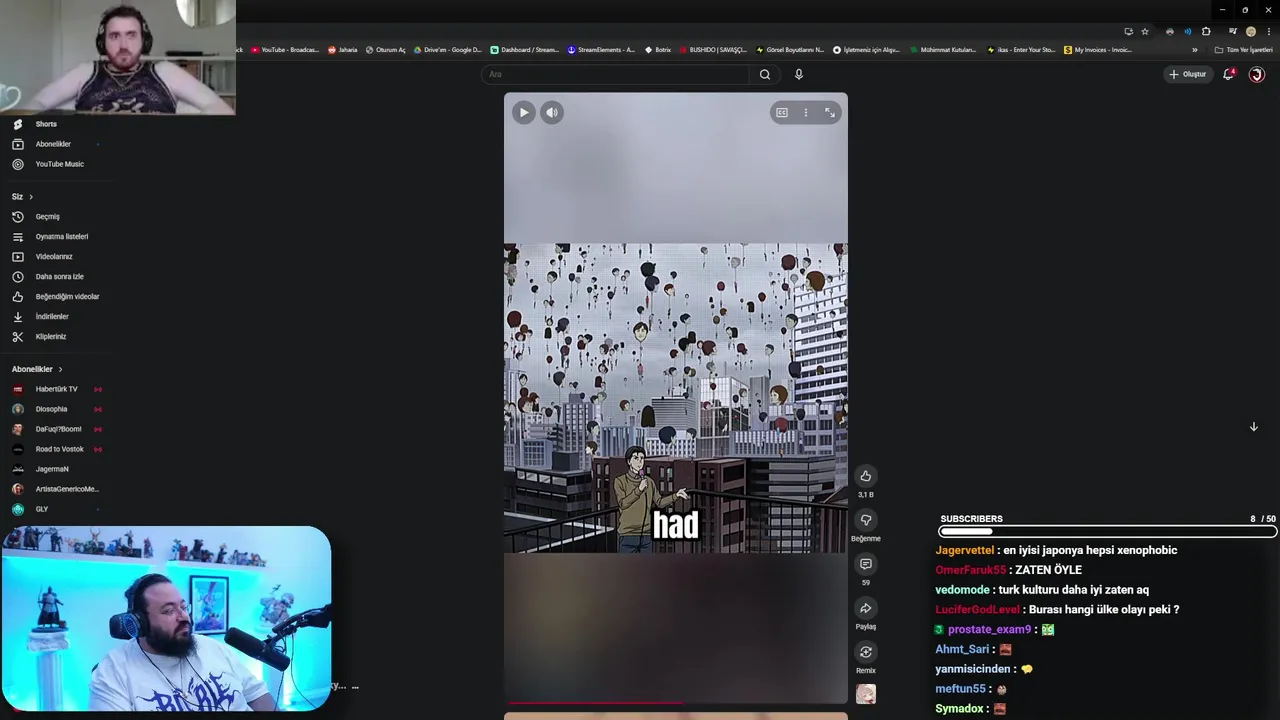Open Jaharia bookmark
This screenshot has height=720, width=1280.
342,50
